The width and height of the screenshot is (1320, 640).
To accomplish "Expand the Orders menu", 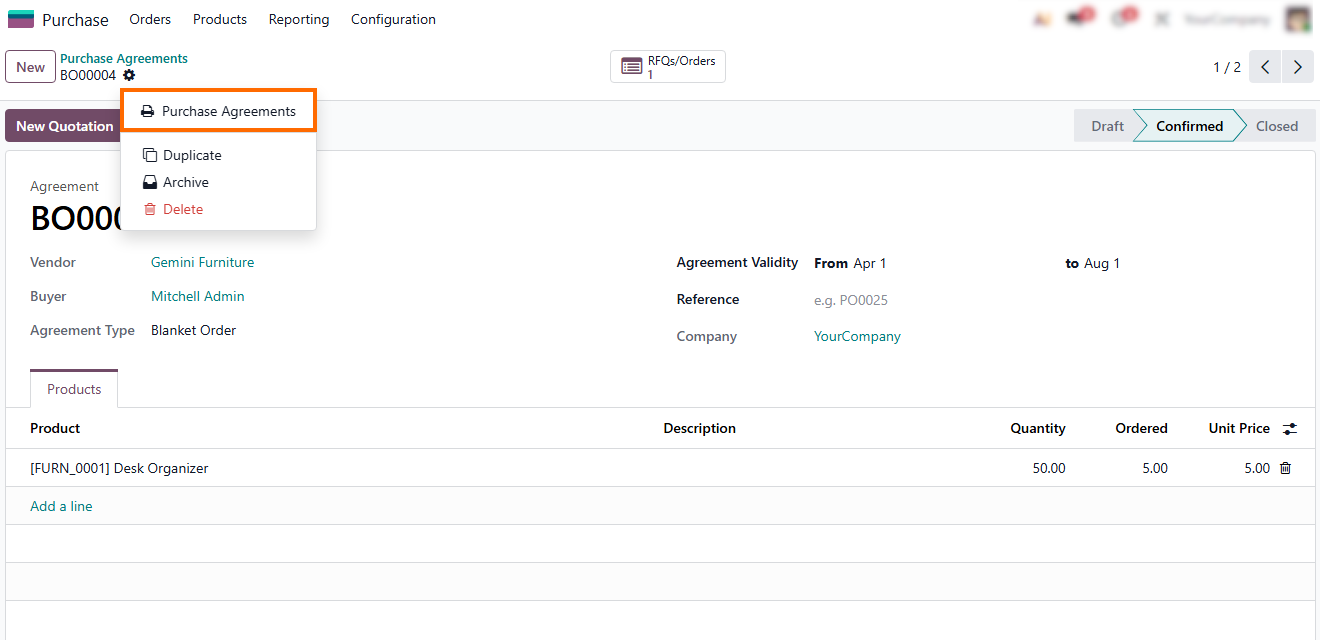I will coord(150,19).
